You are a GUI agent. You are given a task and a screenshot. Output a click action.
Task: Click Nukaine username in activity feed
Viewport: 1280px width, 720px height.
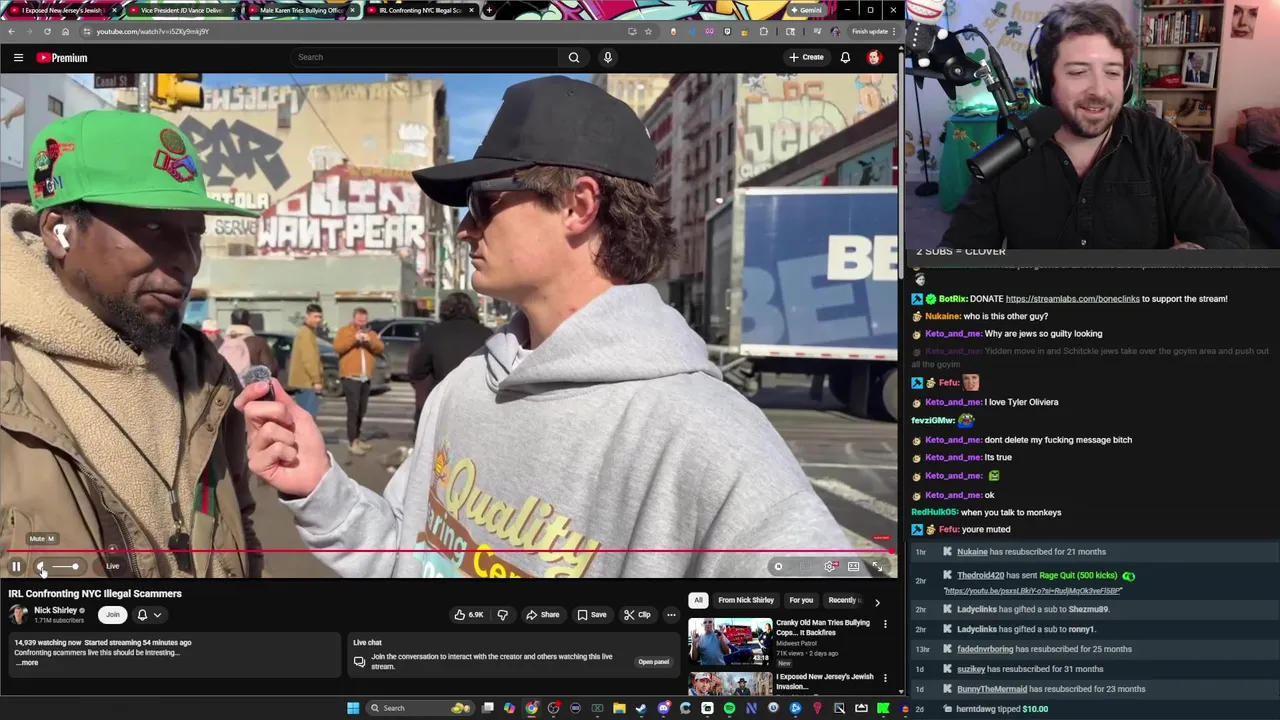point(972,552)
